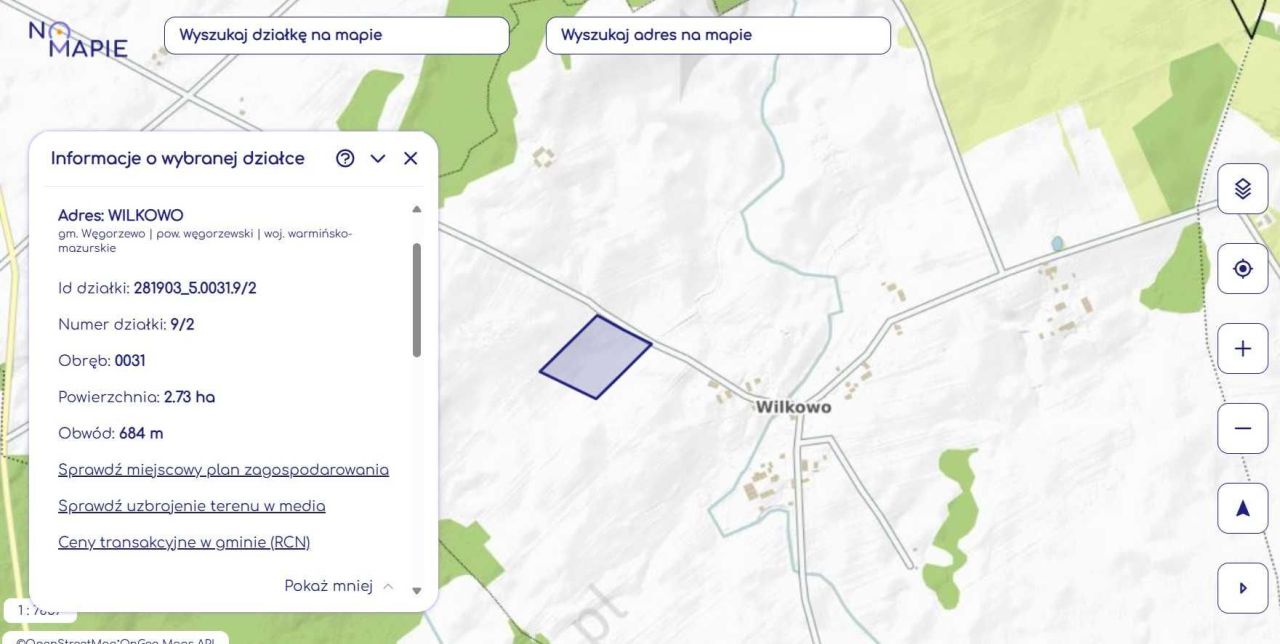Focus the 'Wyszukaj działkę na mapie' search field

pyautogui.click(x=336, y=35)
